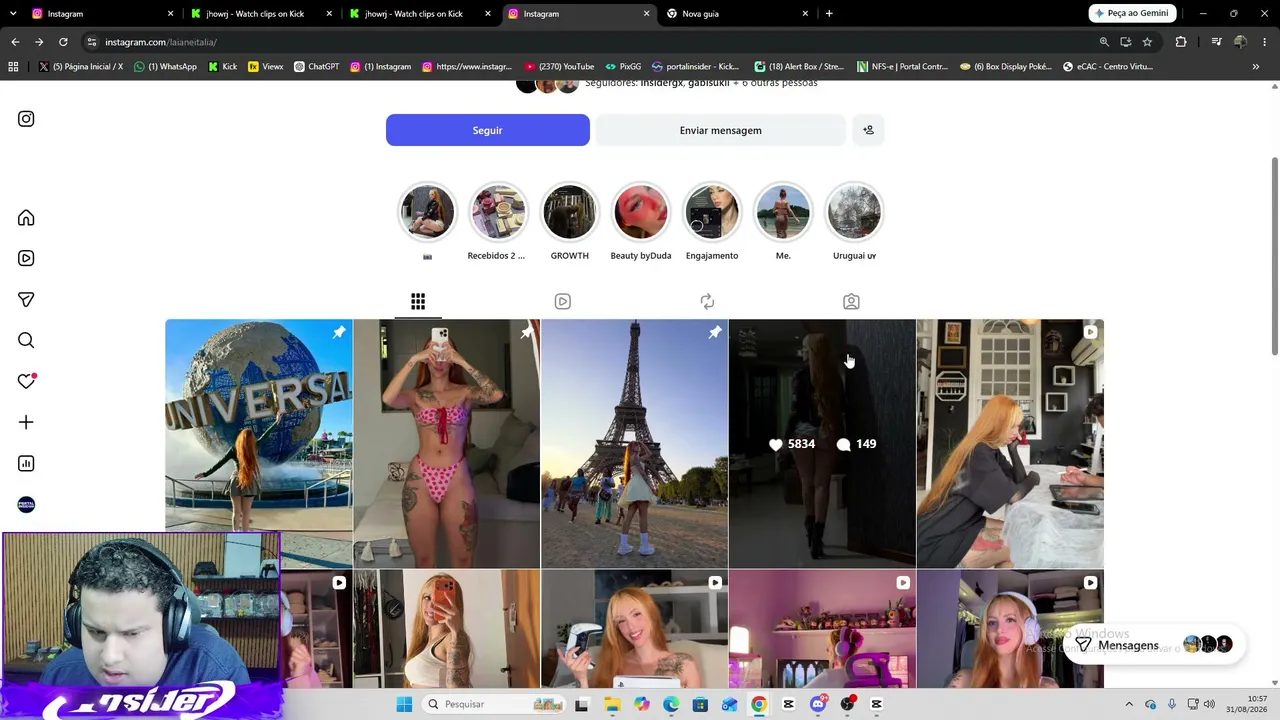Select the posts grid tab
Viewport: 1280px width, 720px height.
tap(418, 301)
